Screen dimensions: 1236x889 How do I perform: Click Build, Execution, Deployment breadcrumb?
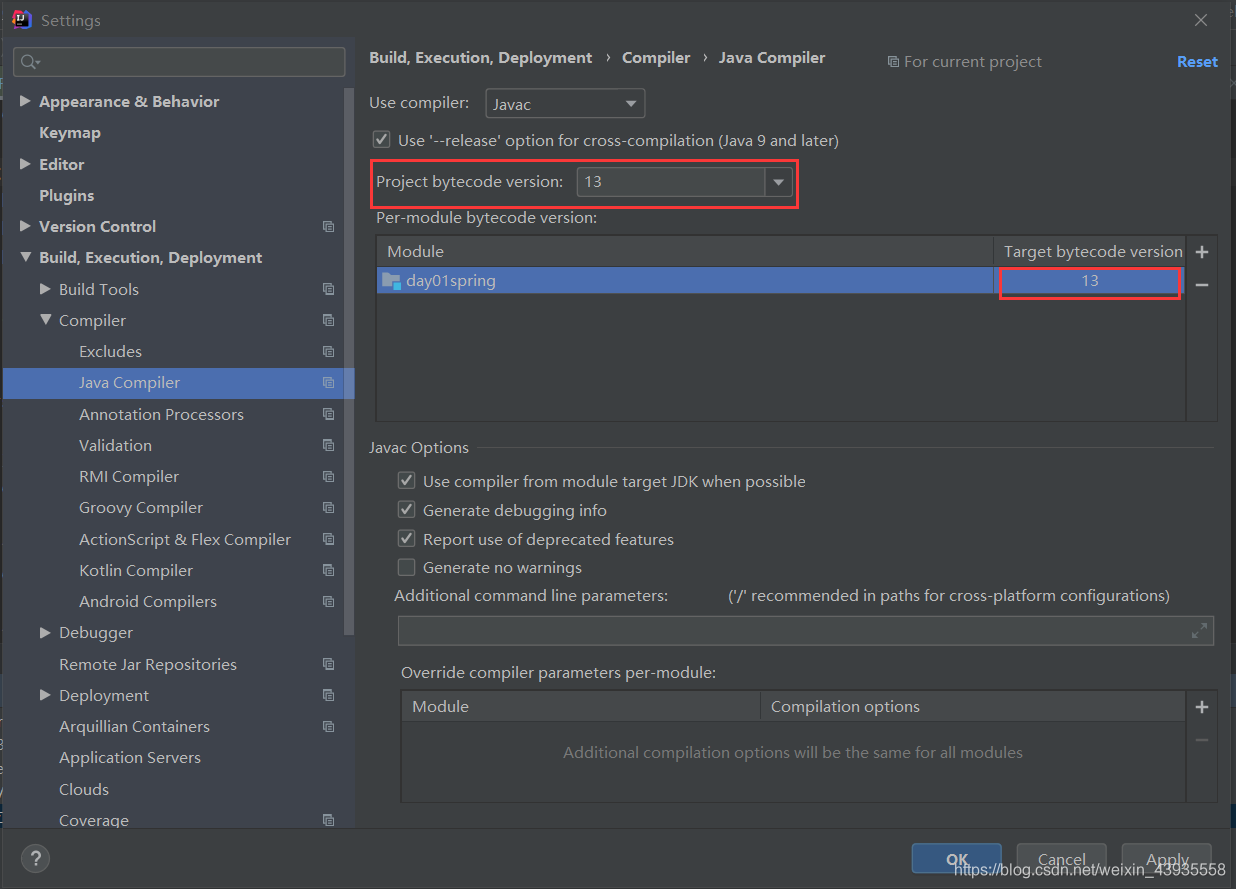tap(481, 58)
